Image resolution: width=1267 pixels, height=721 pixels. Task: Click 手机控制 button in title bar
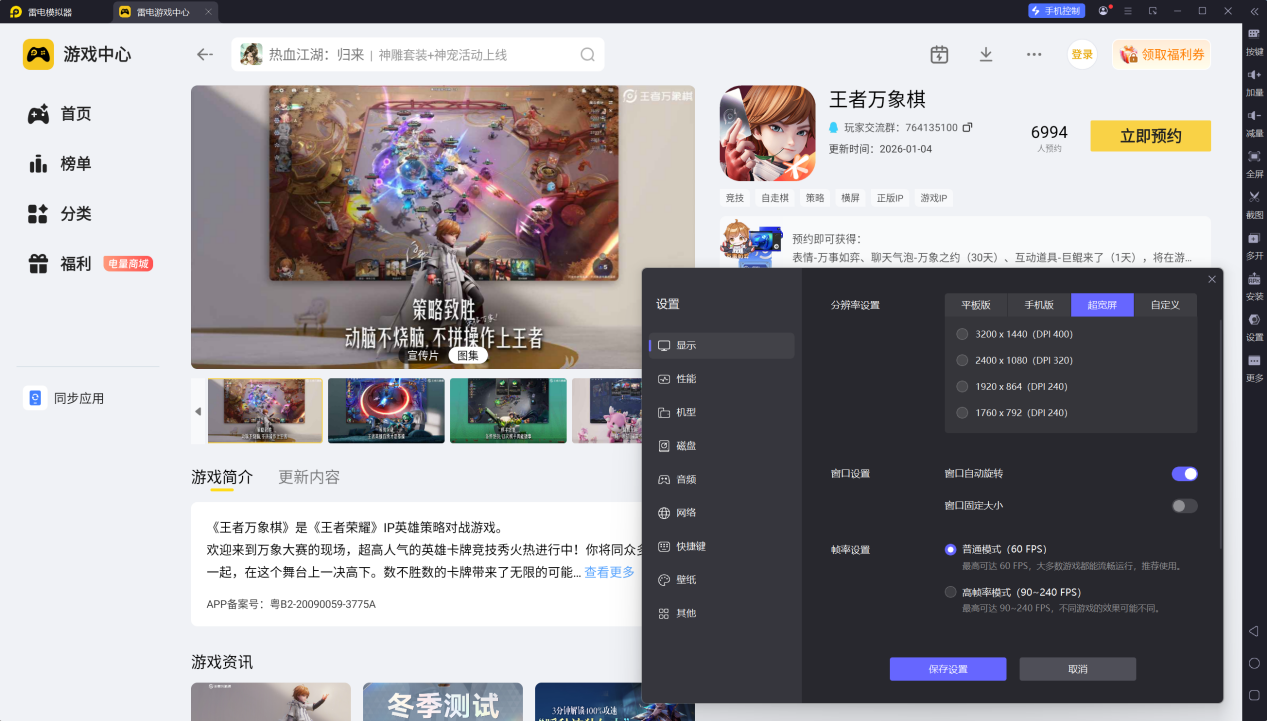(x=1056, y=11)
